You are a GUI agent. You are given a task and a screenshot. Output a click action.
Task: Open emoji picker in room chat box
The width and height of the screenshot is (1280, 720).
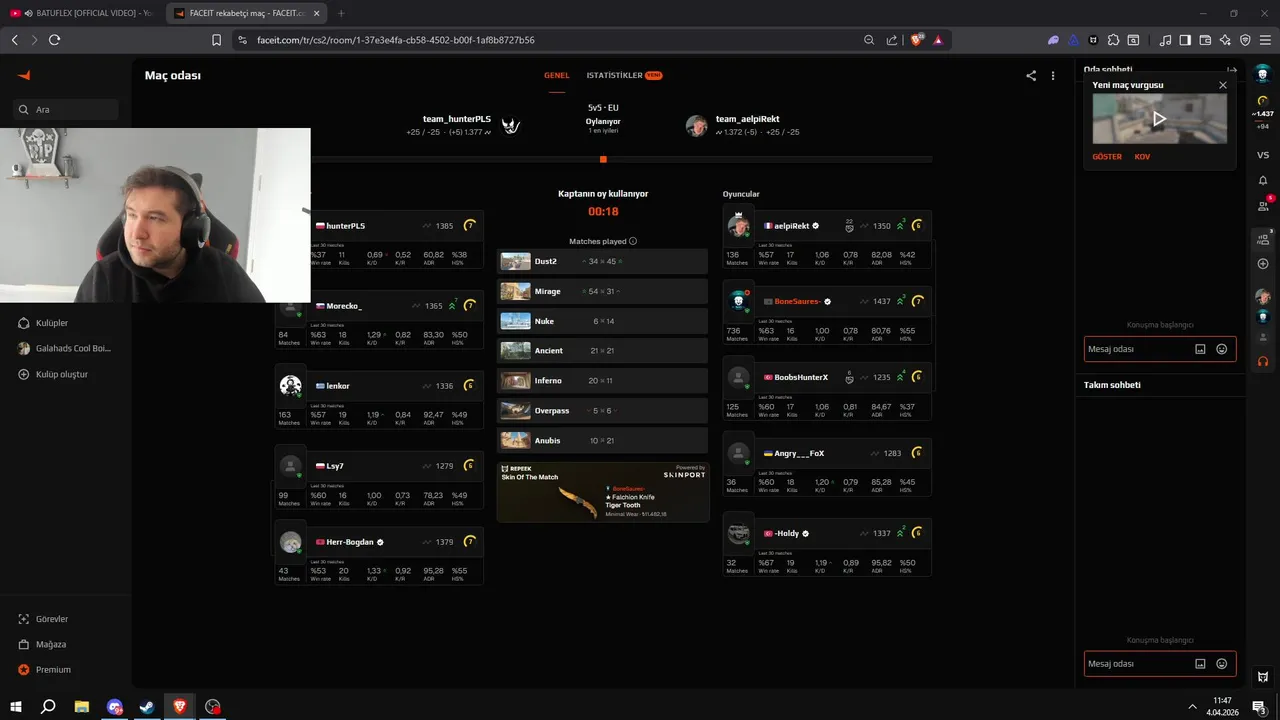[x=1222, y=349]
